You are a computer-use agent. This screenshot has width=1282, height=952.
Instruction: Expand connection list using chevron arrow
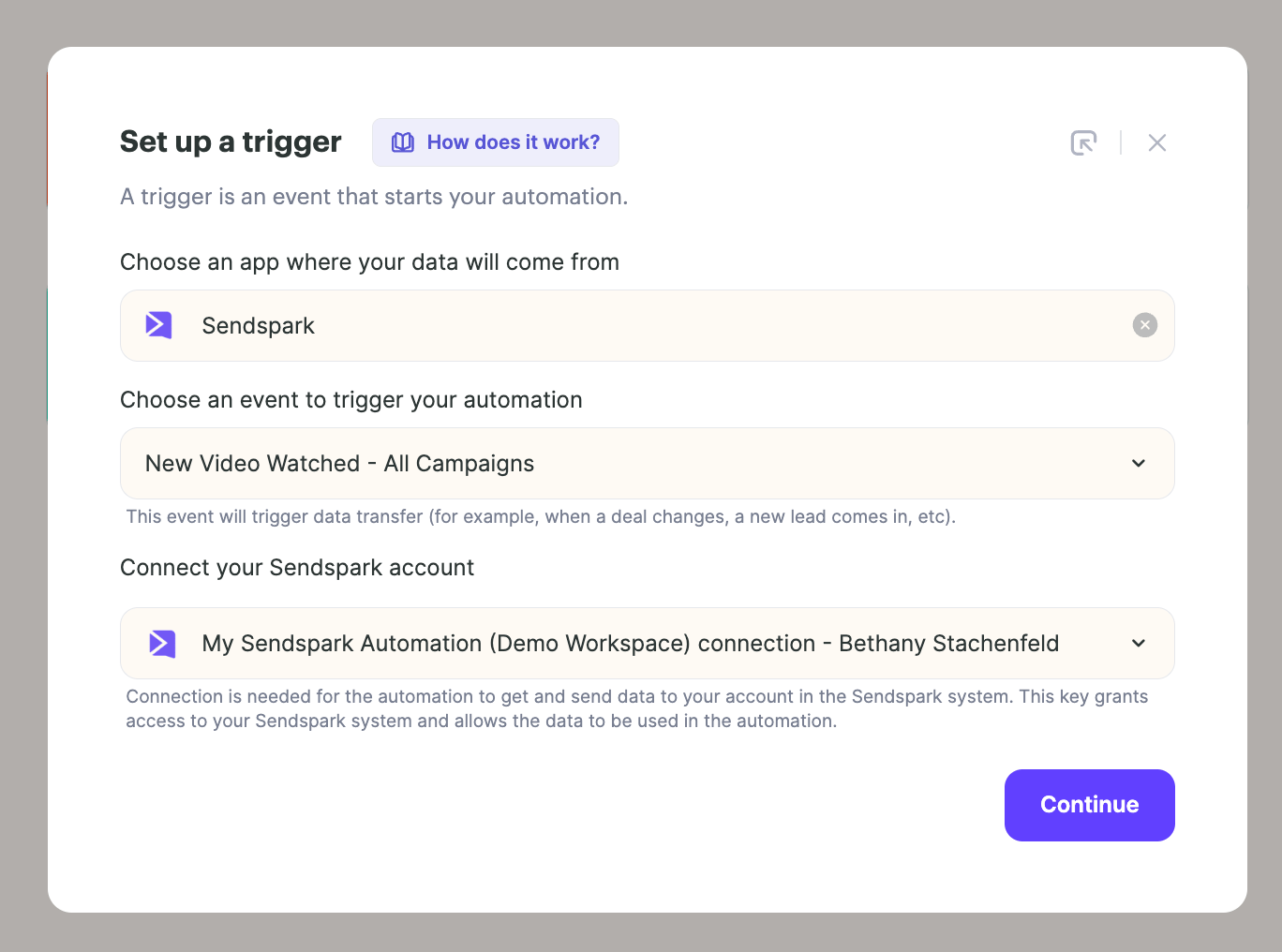(x=1139, y=643)
